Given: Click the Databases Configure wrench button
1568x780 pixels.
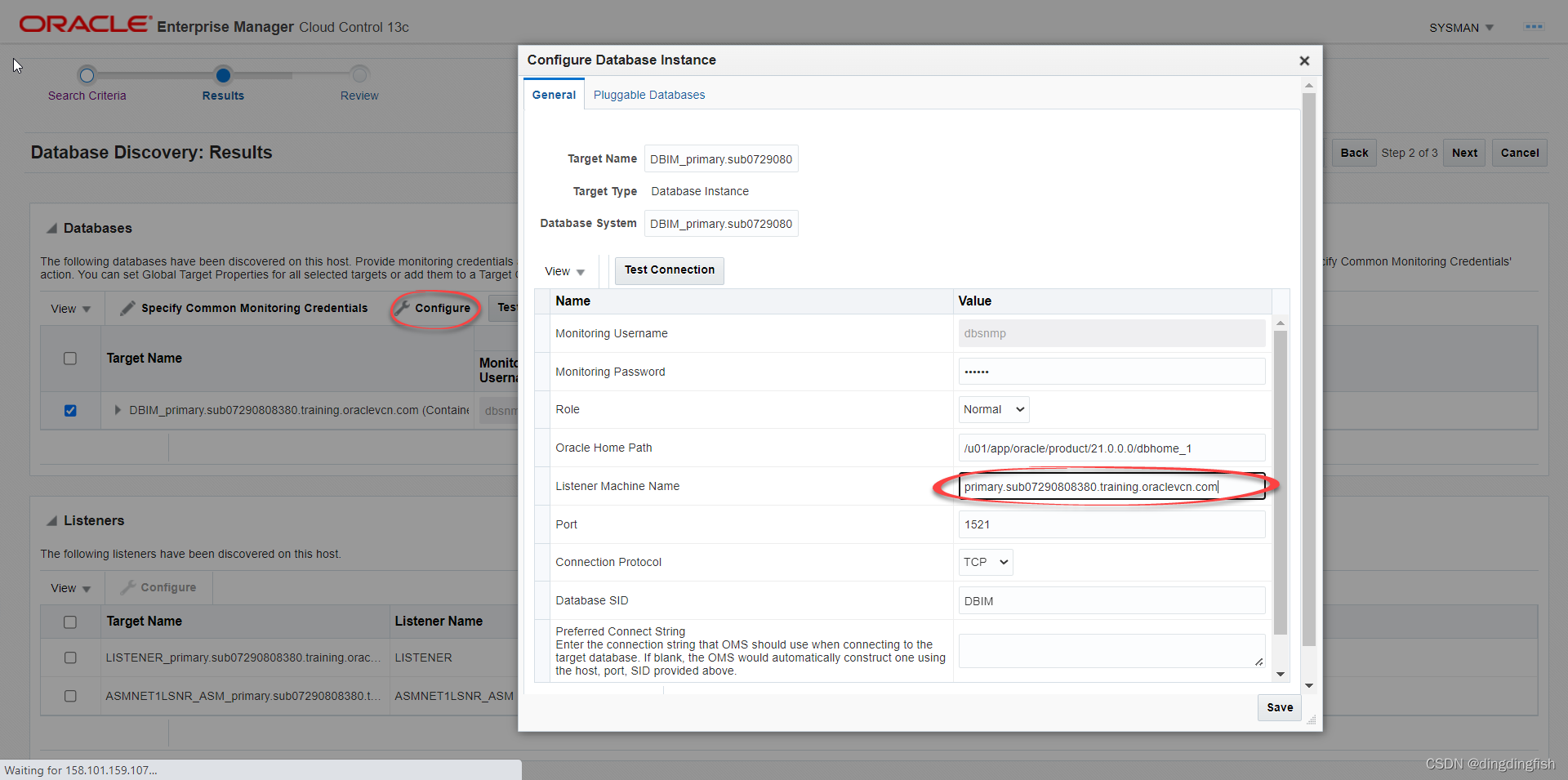Looking at the screenshot, I should [x=434, y=308].
